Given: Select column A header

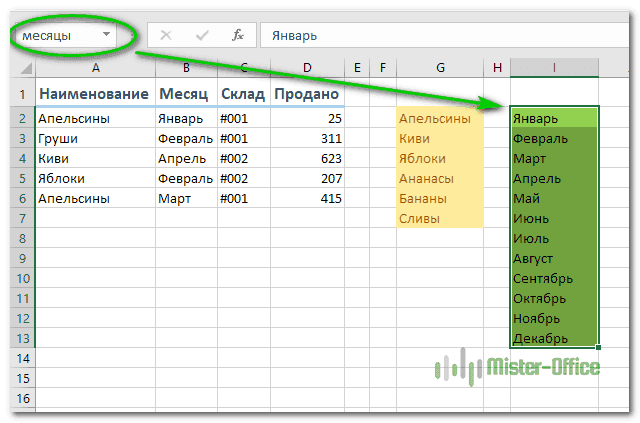Looking at the screenshot, I should point(94,68).
